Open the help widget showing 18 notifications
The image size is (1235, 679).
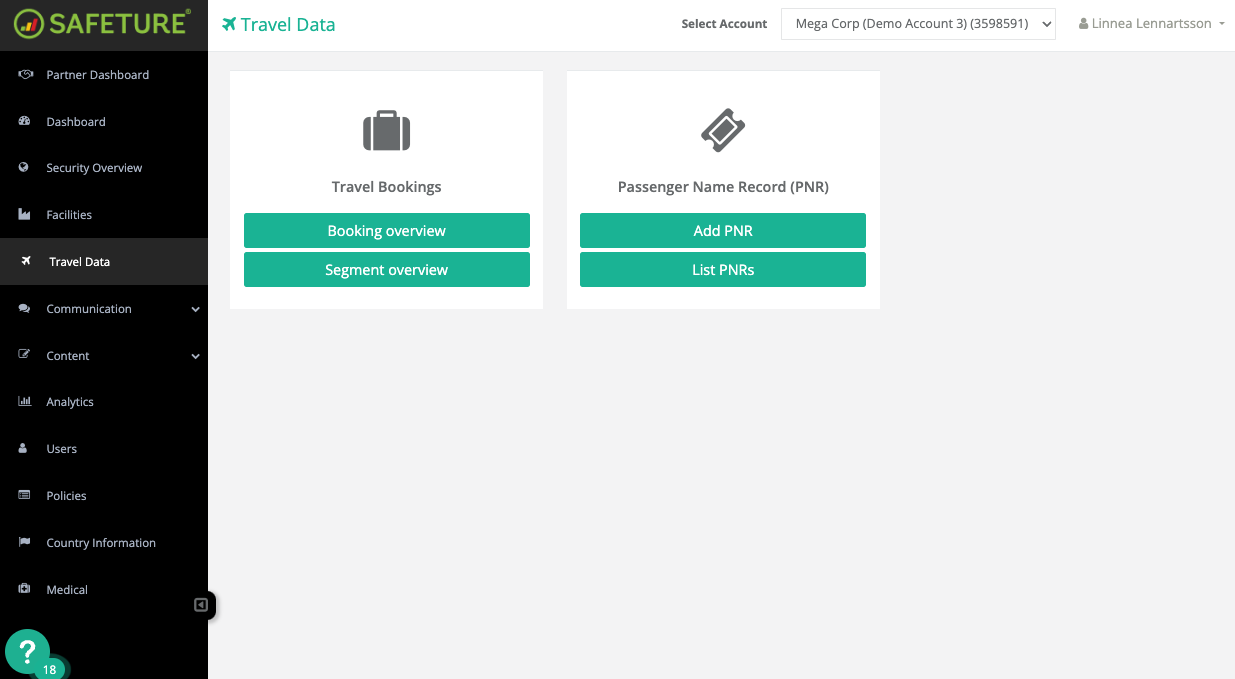click(28, 651)
